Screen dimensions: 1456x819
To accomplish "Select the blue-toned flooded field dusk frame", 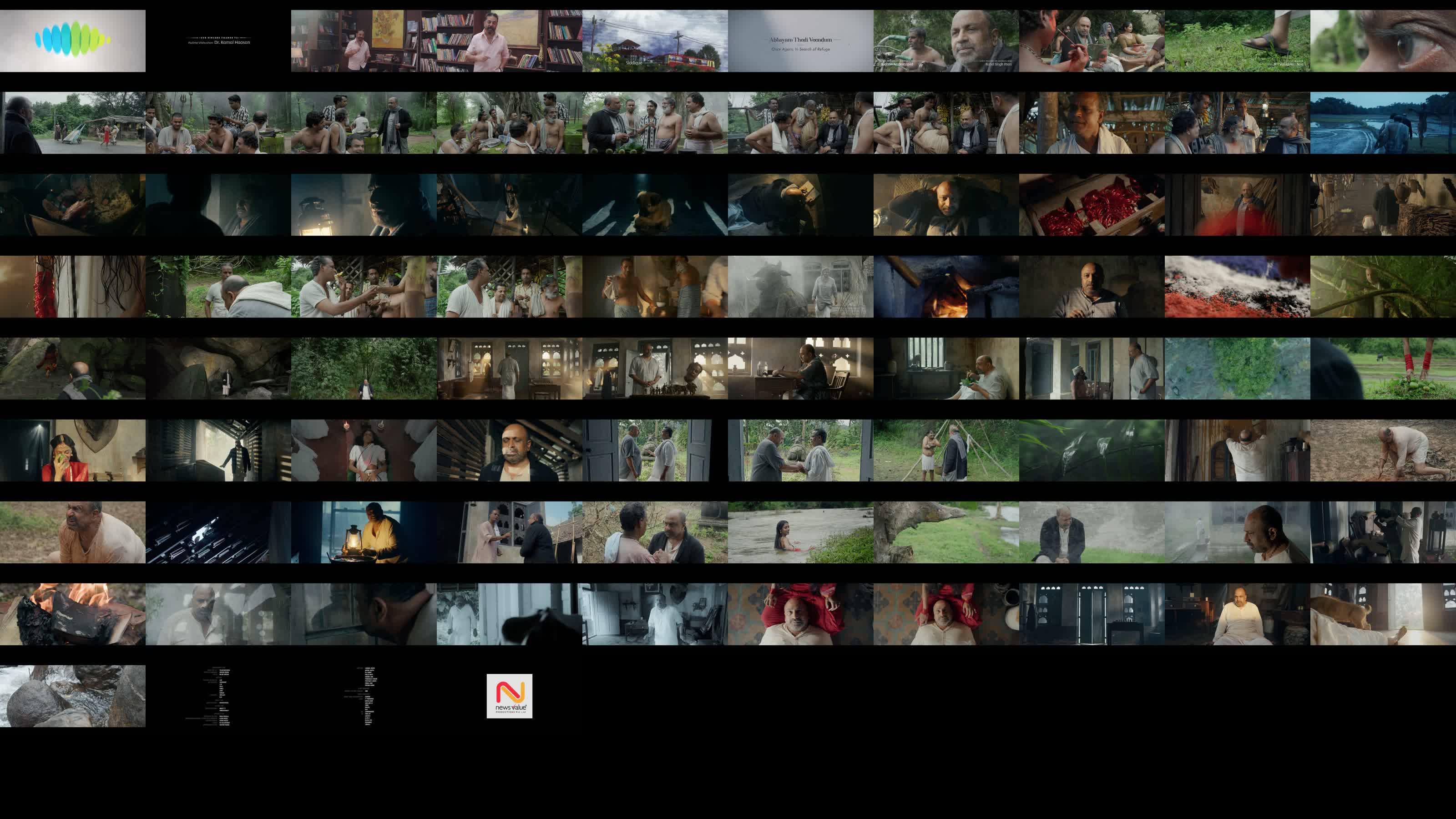I will [1383, 123].
